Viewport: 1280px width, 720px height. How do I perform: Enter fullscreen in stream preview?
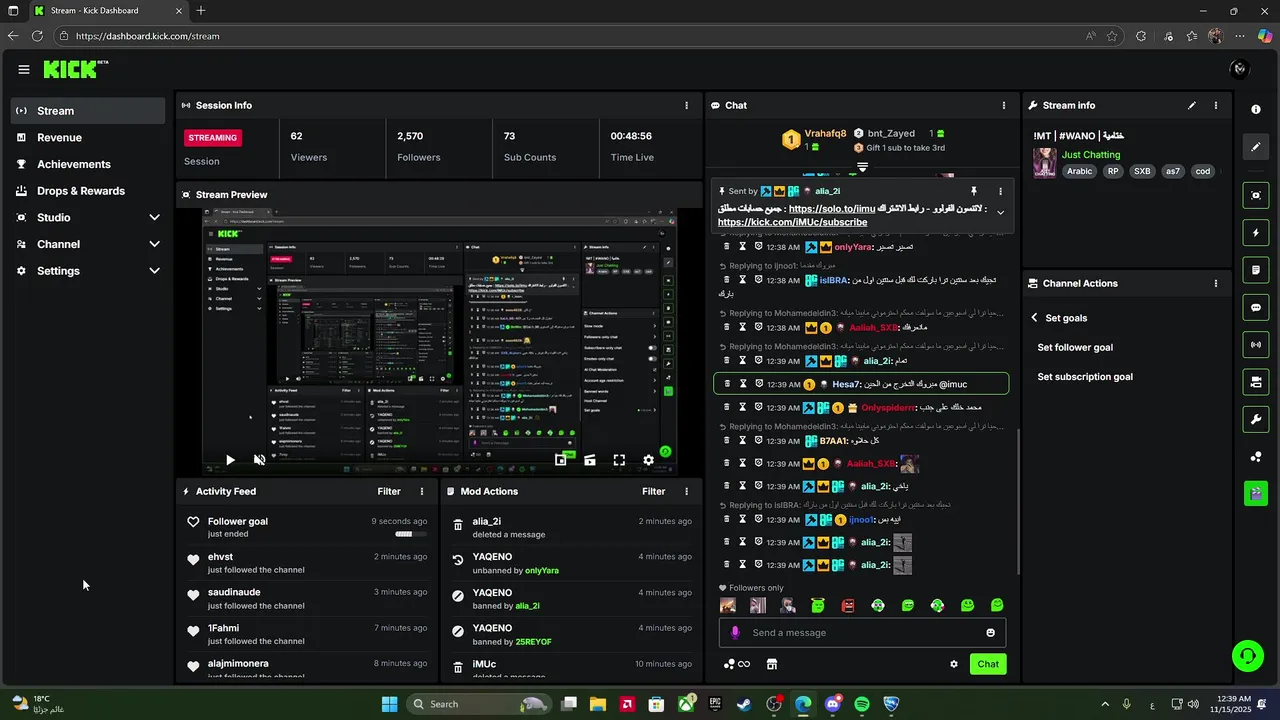pyautogui.click(x=619, y=460)
